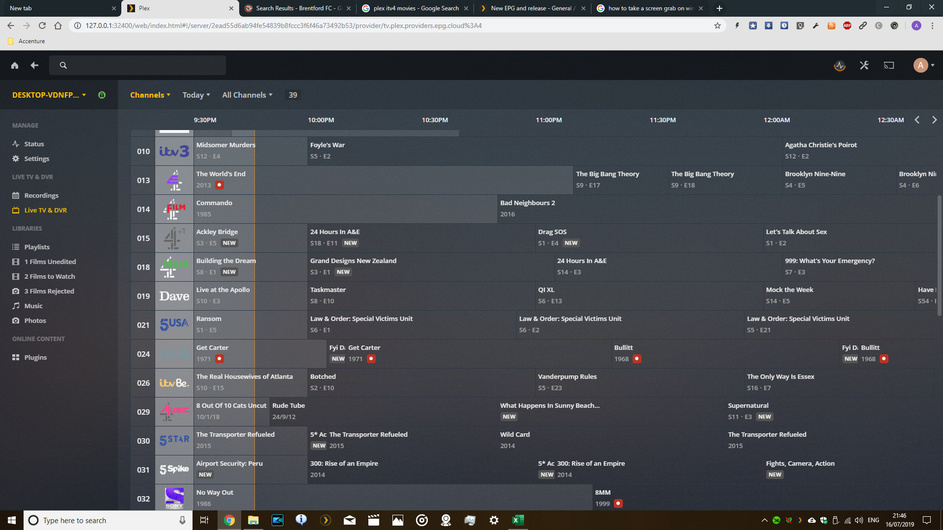Open Windows notification center
The height and width of the screenshot is (530, 943).
927,520
